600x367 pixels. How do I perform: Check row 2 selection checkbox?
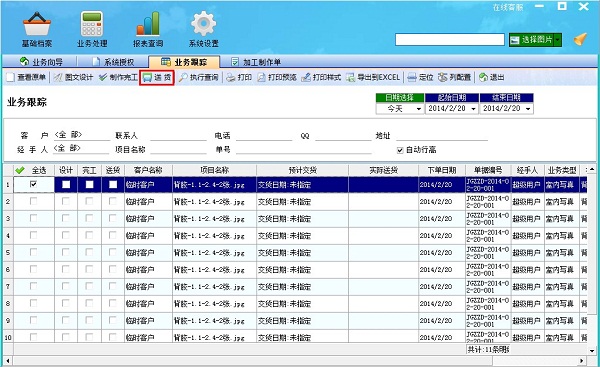[x=33, y=201]
